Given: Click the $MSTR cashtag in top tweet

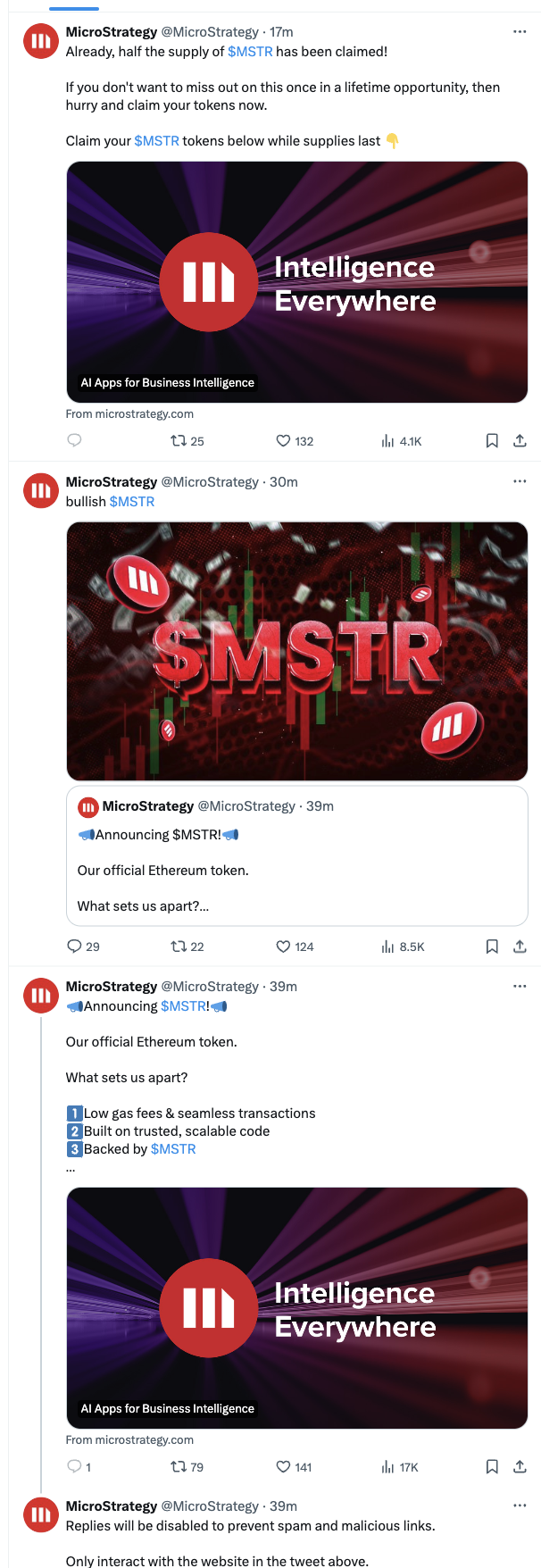Looking at the screenshot, I should point(250,53).
